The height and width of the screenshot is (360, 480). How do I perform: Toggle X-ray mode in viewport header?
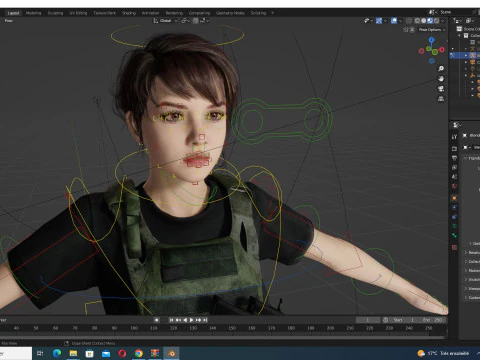tap(409, 21)
